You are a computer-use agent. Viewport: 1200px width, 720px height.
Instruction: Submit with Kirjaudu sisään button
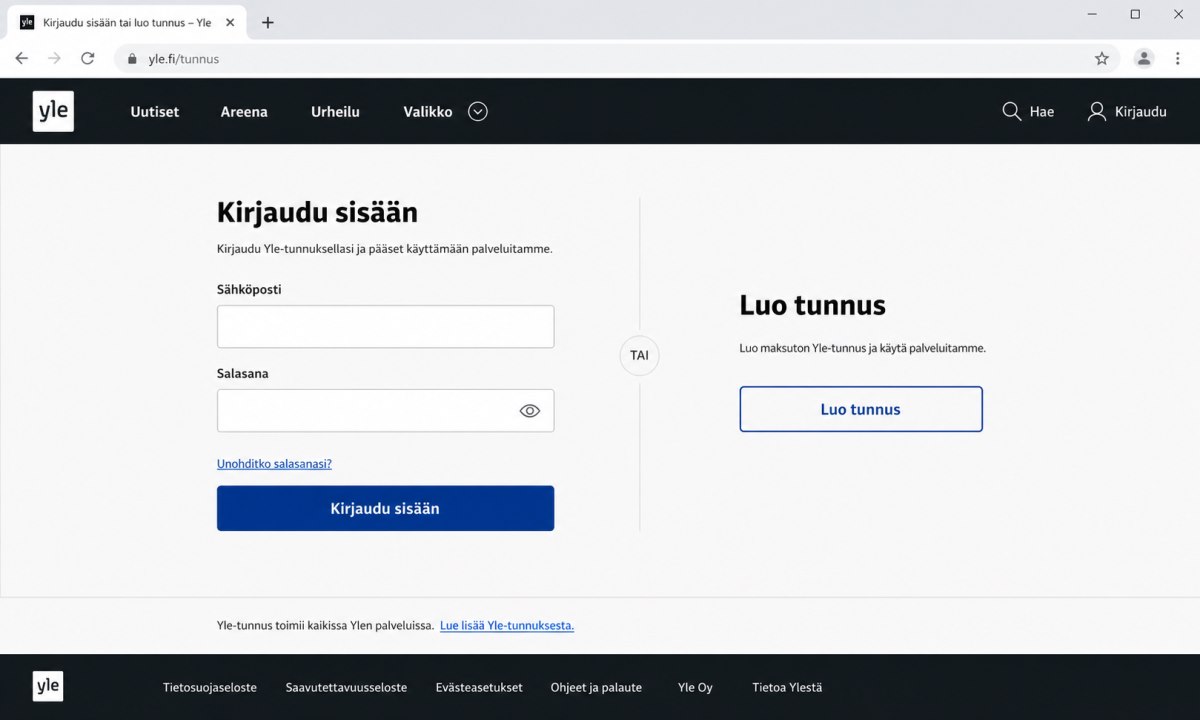pyautogui.click(x=385, y=508)
